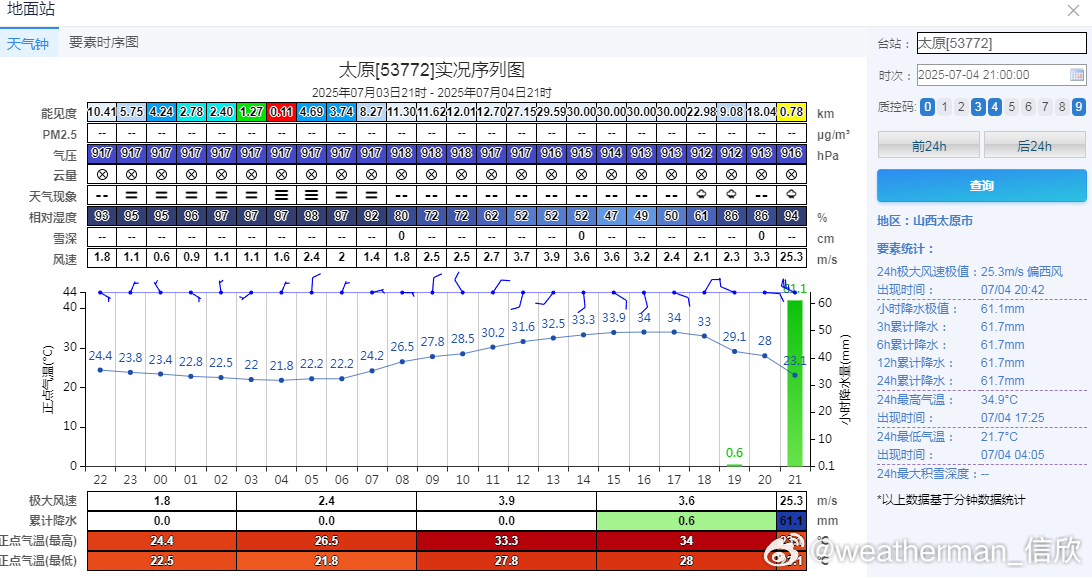
Task: Close the 地面站 panel with the X icon
Action: [x=1073, y=10]
